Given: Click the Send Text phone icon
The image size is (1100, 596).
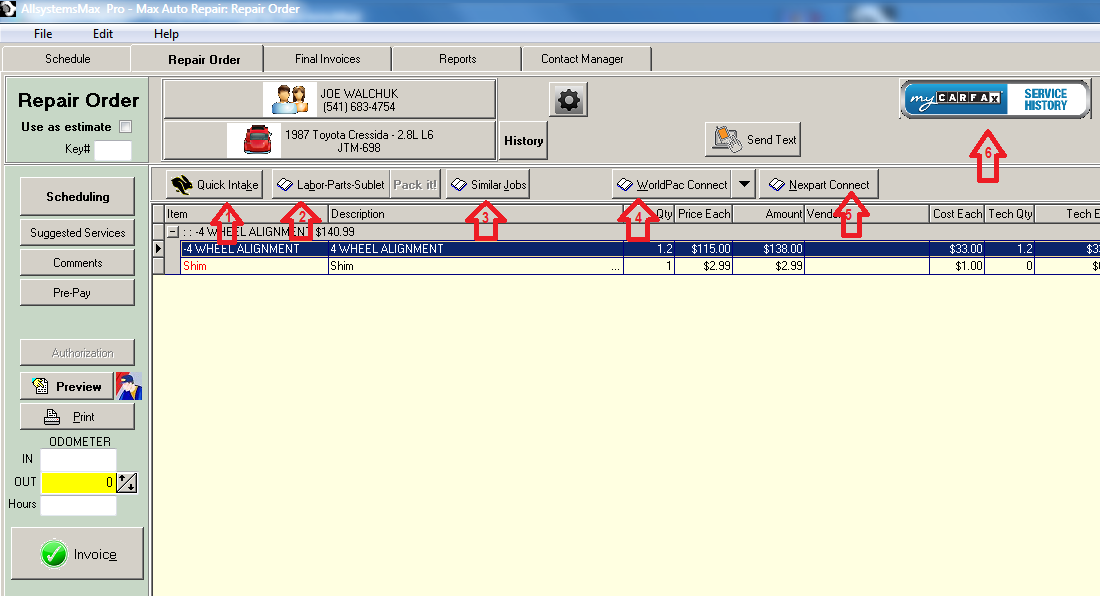Looking at the screenshot, I should click(727, 140).
